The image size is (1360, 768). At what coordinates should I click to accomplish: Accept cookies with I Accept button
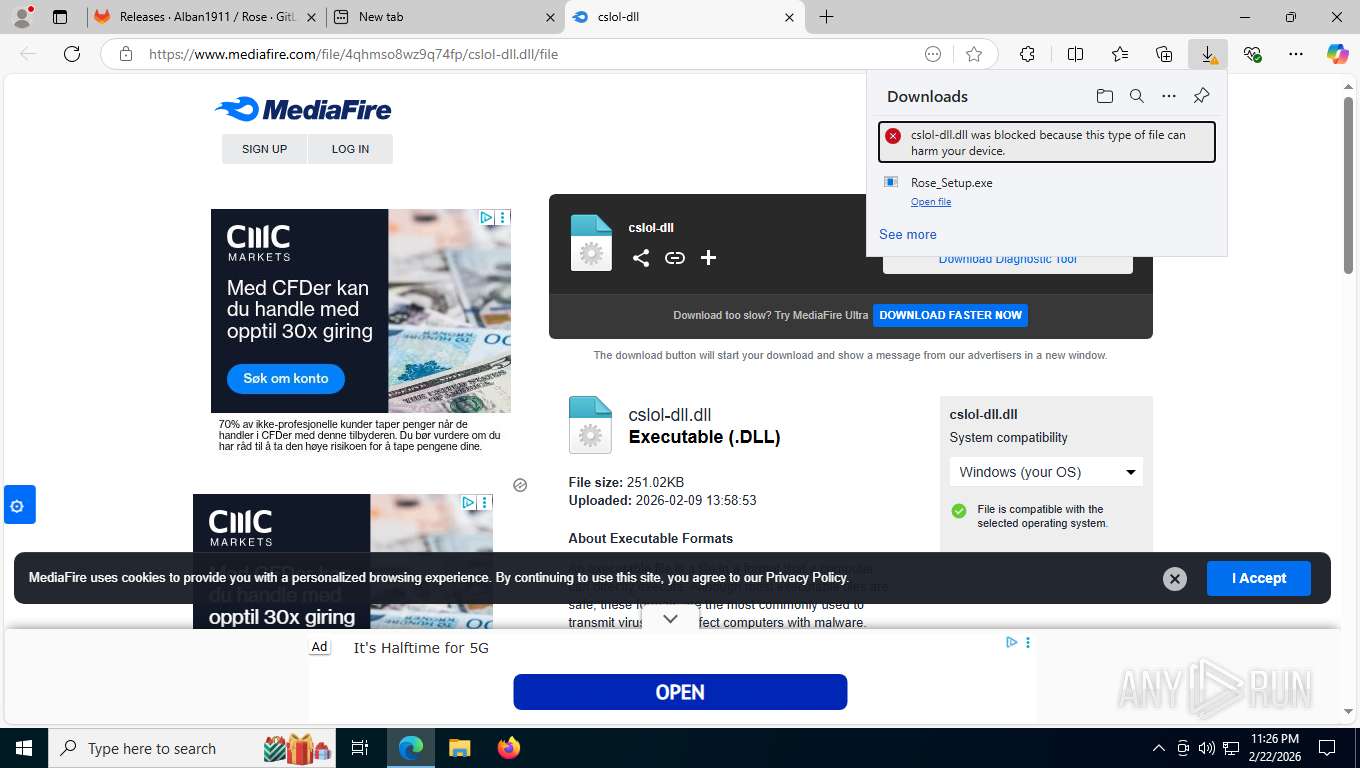(x=1258, y=578)
